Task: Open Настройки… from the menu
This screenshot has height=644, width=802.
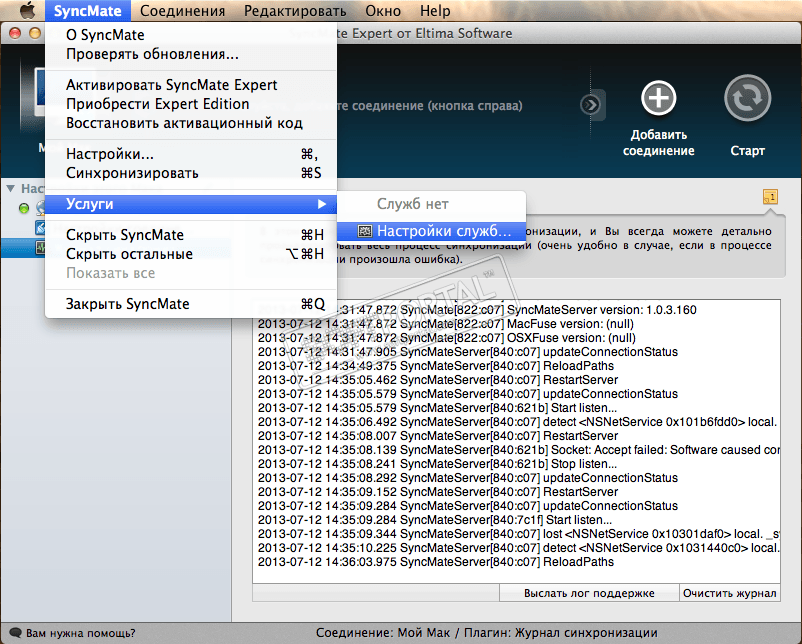Action: click(x=191, y=154)
